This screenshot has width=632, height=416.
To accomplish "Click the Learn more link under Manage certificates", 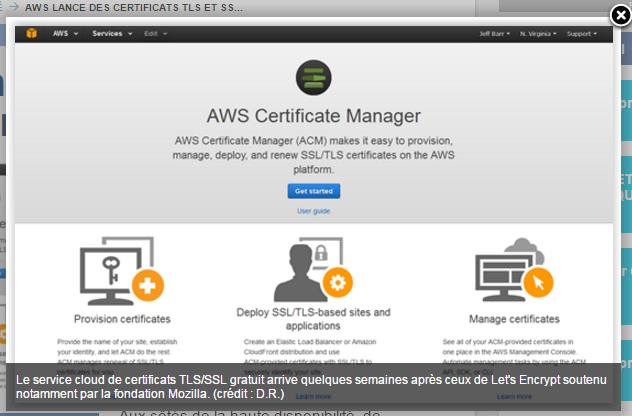I will [514, 397].
